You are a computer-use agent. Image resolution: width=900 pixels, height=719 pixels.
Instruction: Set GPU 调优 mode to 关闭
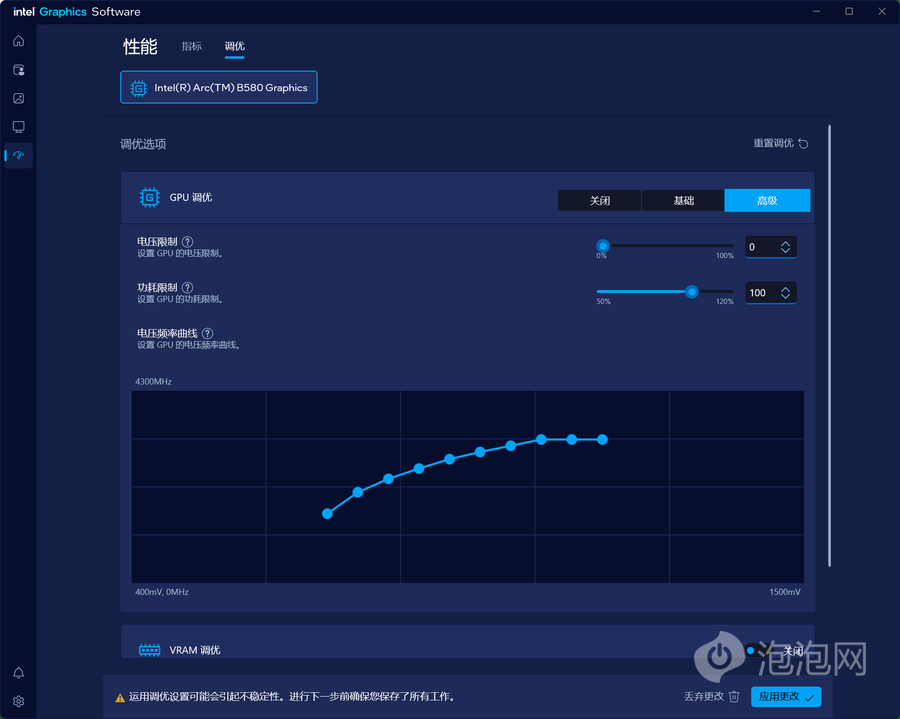(599, 200)
